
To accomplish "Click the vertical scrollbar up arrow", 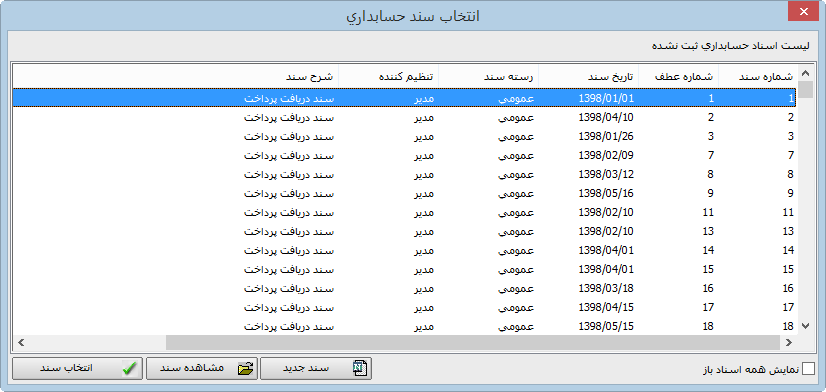I will (805, 73).
